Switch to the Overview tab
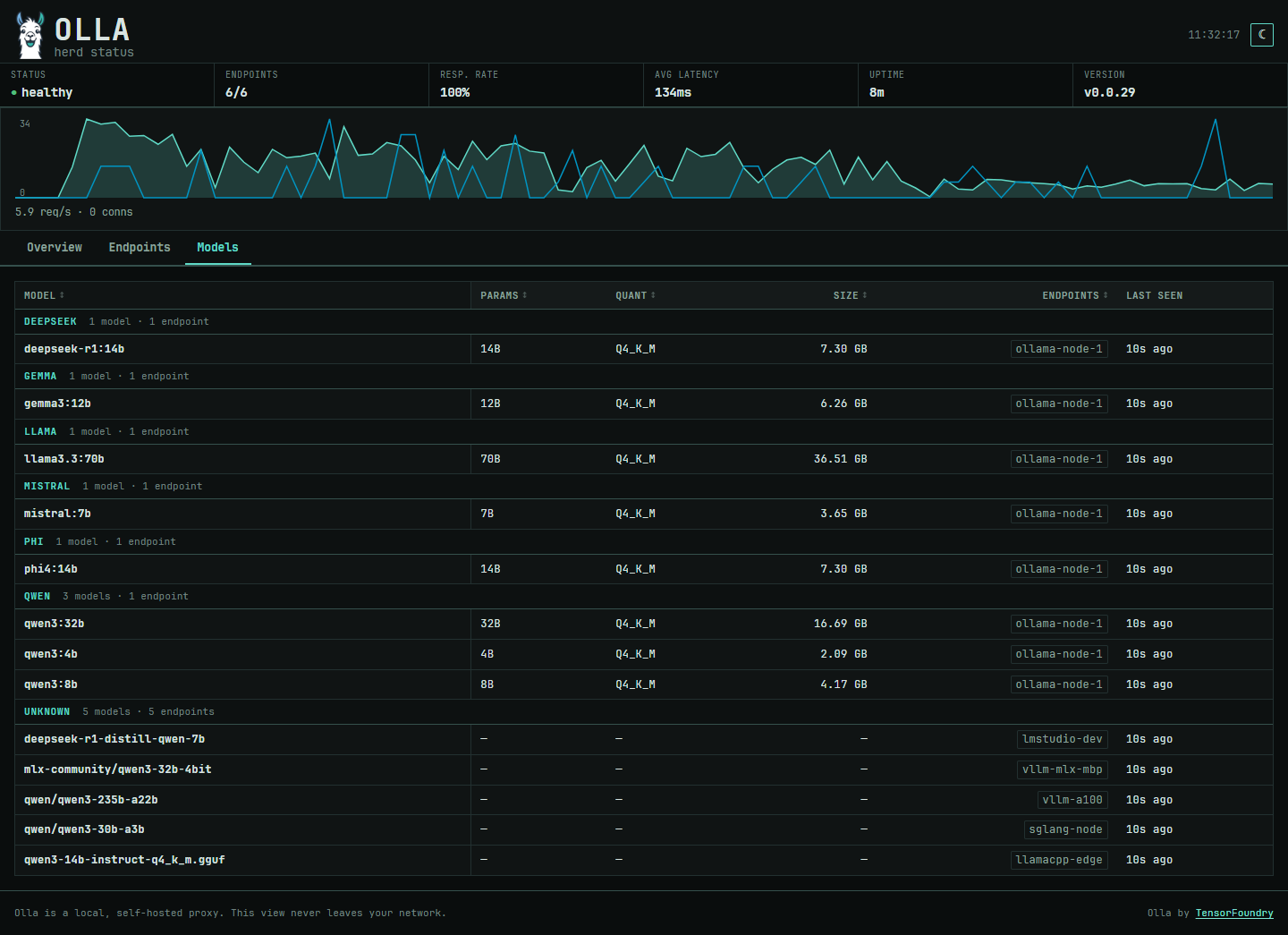Screen dimensions: 1288x935 point(55,248)
